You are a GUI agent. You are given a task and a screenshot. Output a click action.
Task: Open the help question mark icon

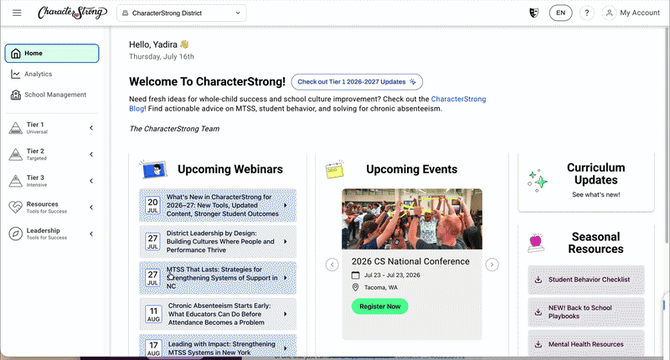coord(587,13)
